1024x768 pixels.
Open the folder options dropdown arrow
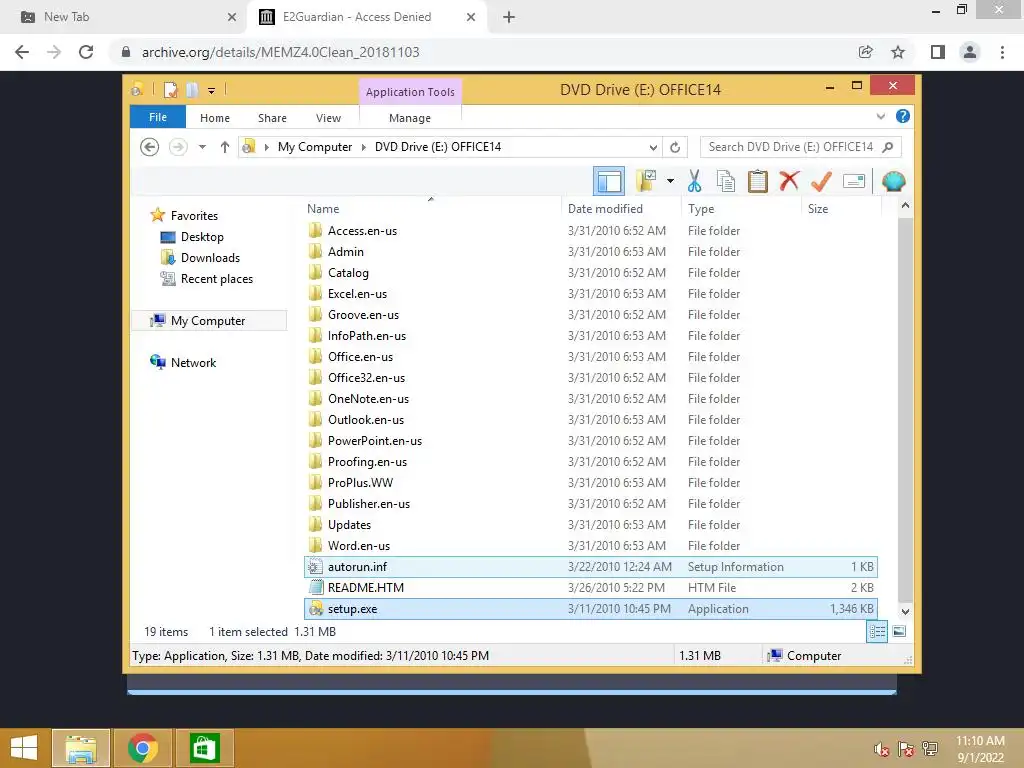(670, 181)
